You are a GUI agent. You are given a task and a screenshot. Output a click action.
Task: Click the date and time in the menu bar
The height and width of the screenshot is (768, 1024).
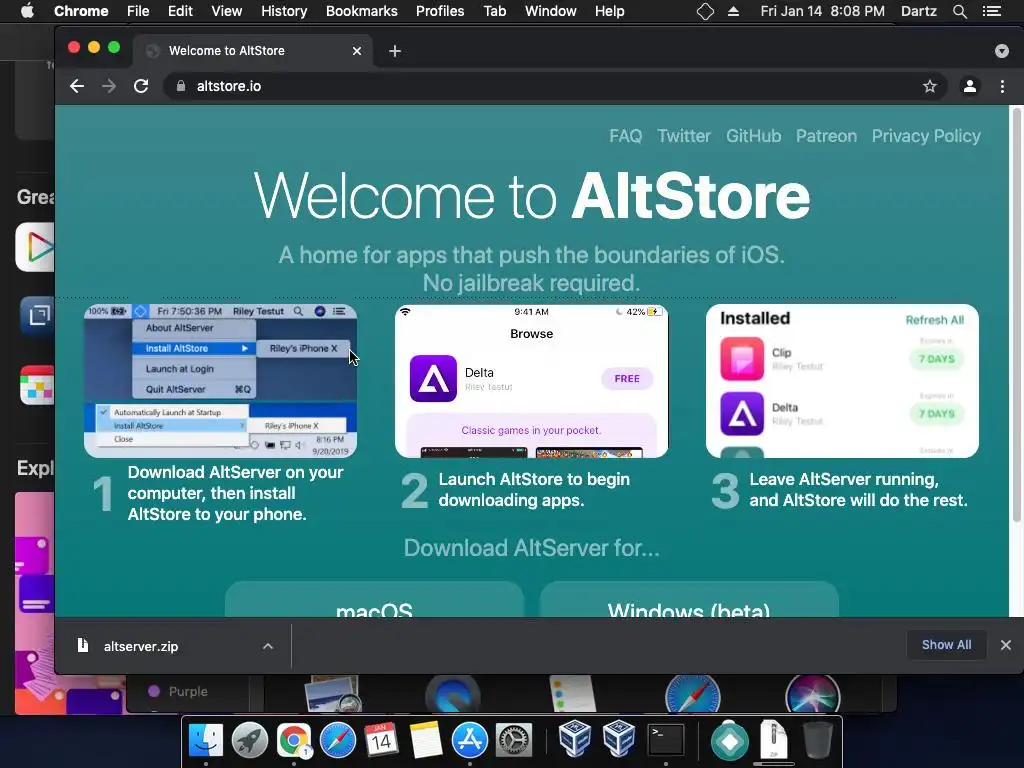(823, 11)
